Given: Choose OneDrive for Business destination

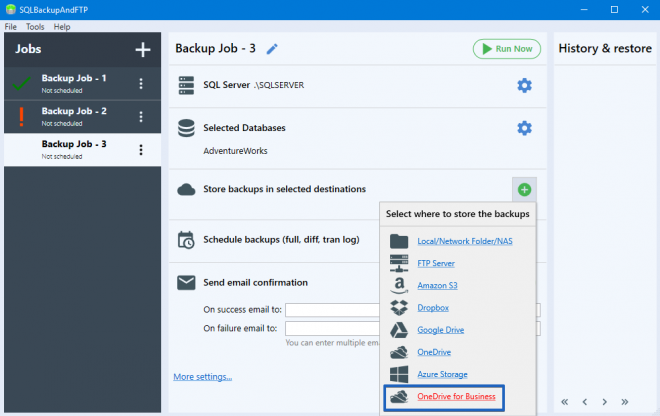Looking at the screenshot, I should [456, 397].
